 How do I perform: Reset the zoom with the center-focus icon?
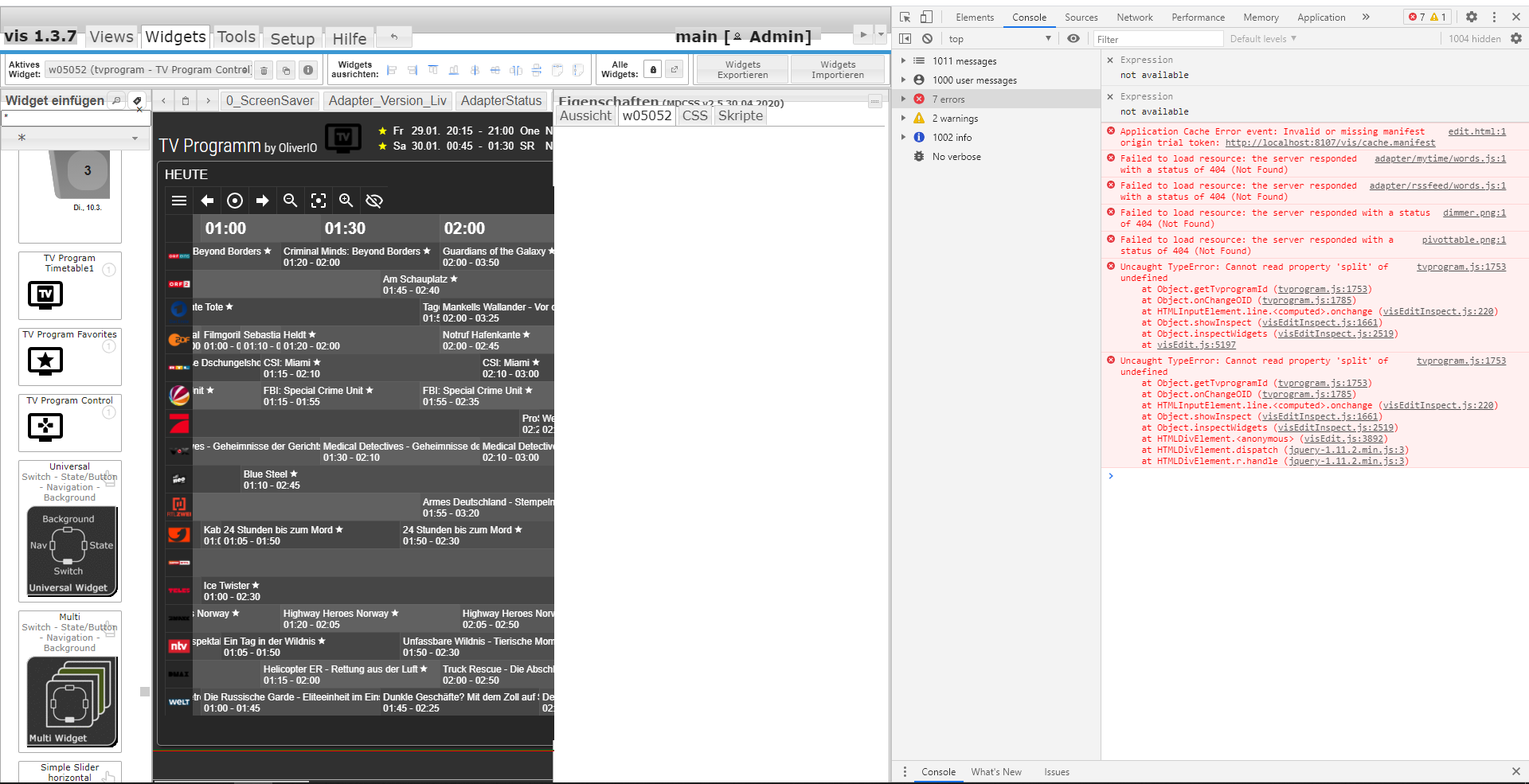[319, 201]
